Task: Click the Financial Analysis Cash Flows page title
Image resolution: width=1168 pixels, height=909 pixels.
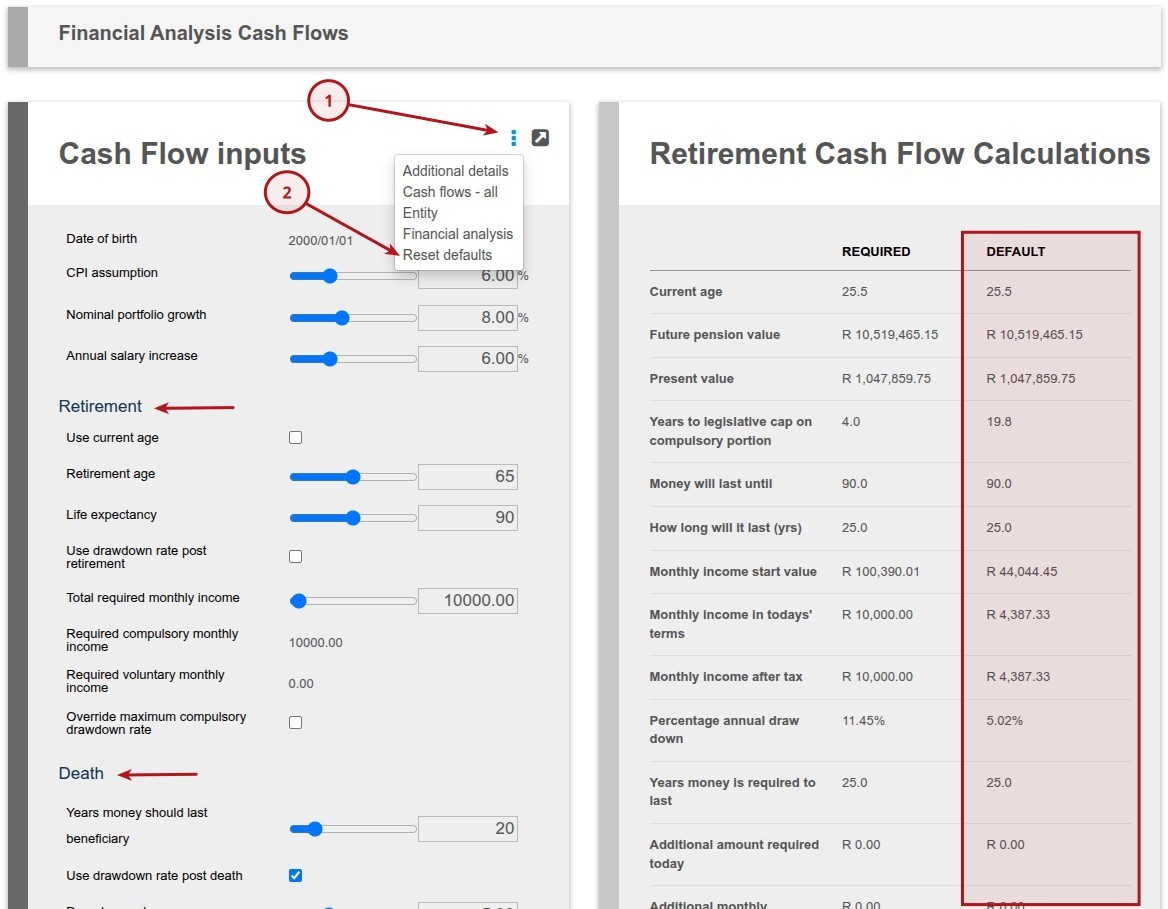Action: (203, 33)
